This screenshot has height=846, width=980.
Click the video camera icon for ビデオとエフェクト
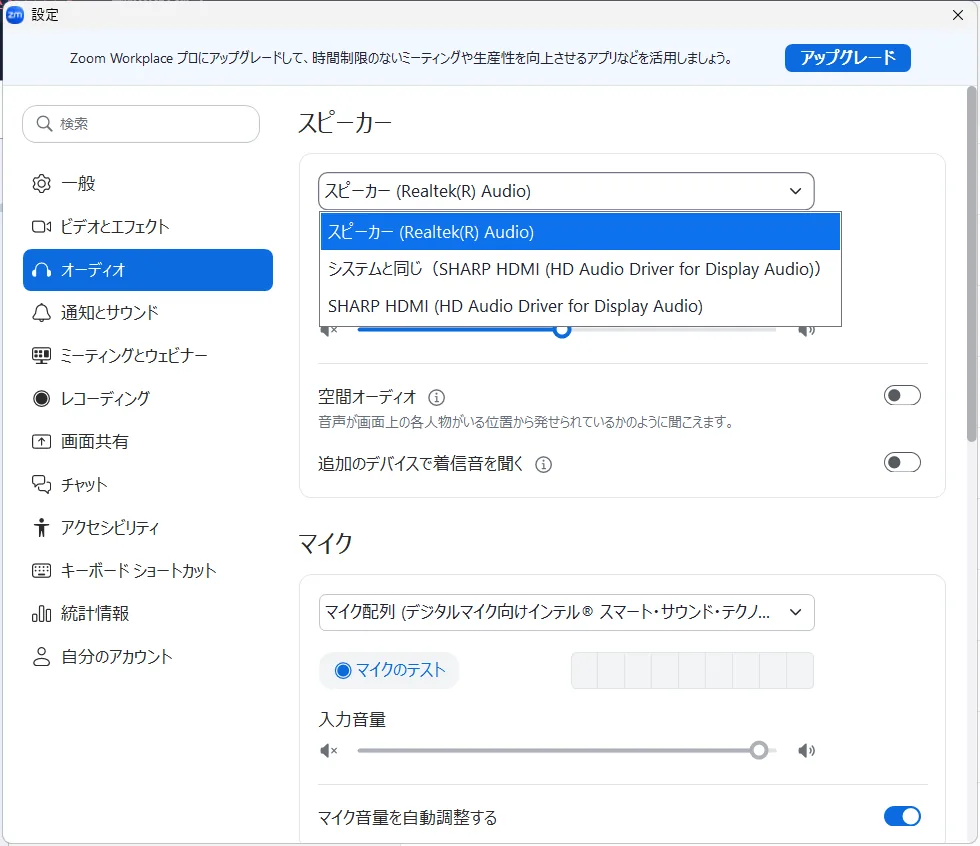[x=41, y=227]
